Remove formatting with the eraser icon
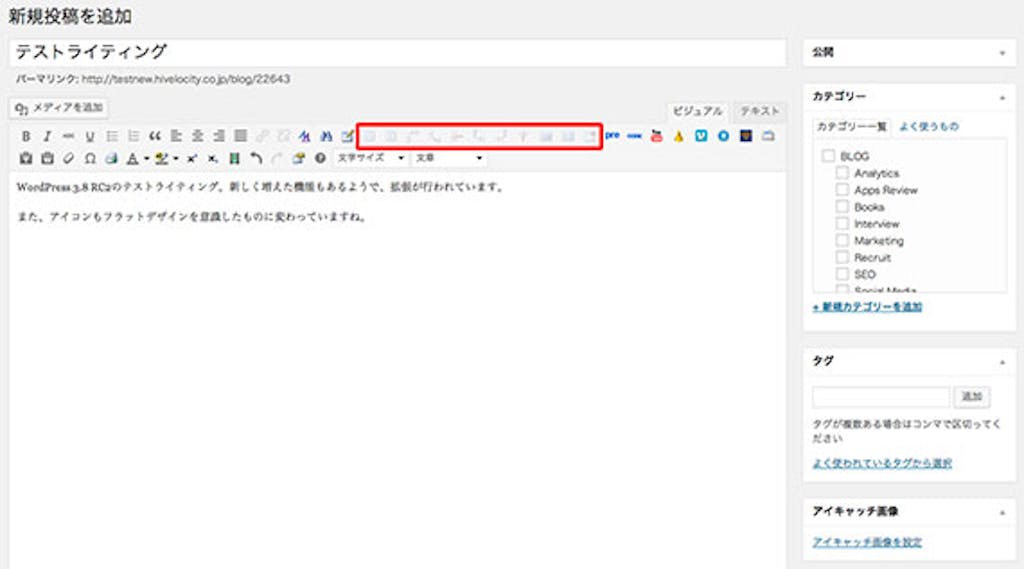 click(69, 158)
